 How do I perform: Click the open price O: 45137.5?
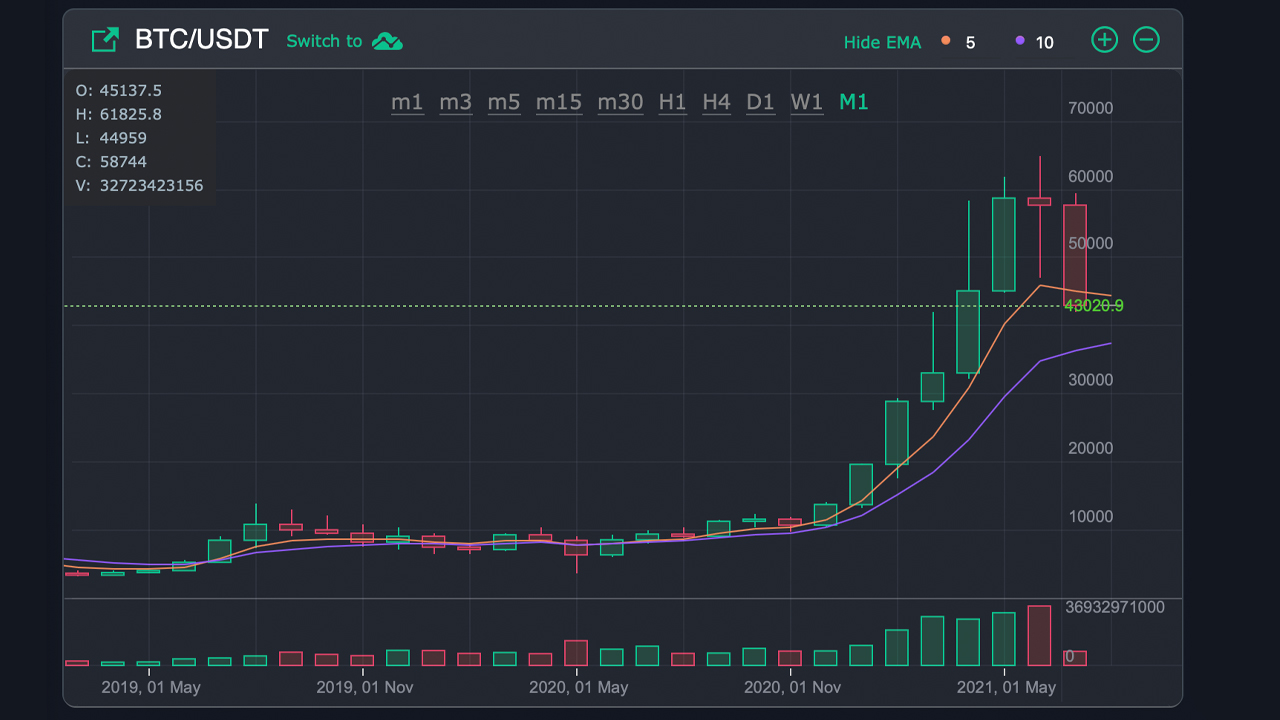click(x=119, y=90)
